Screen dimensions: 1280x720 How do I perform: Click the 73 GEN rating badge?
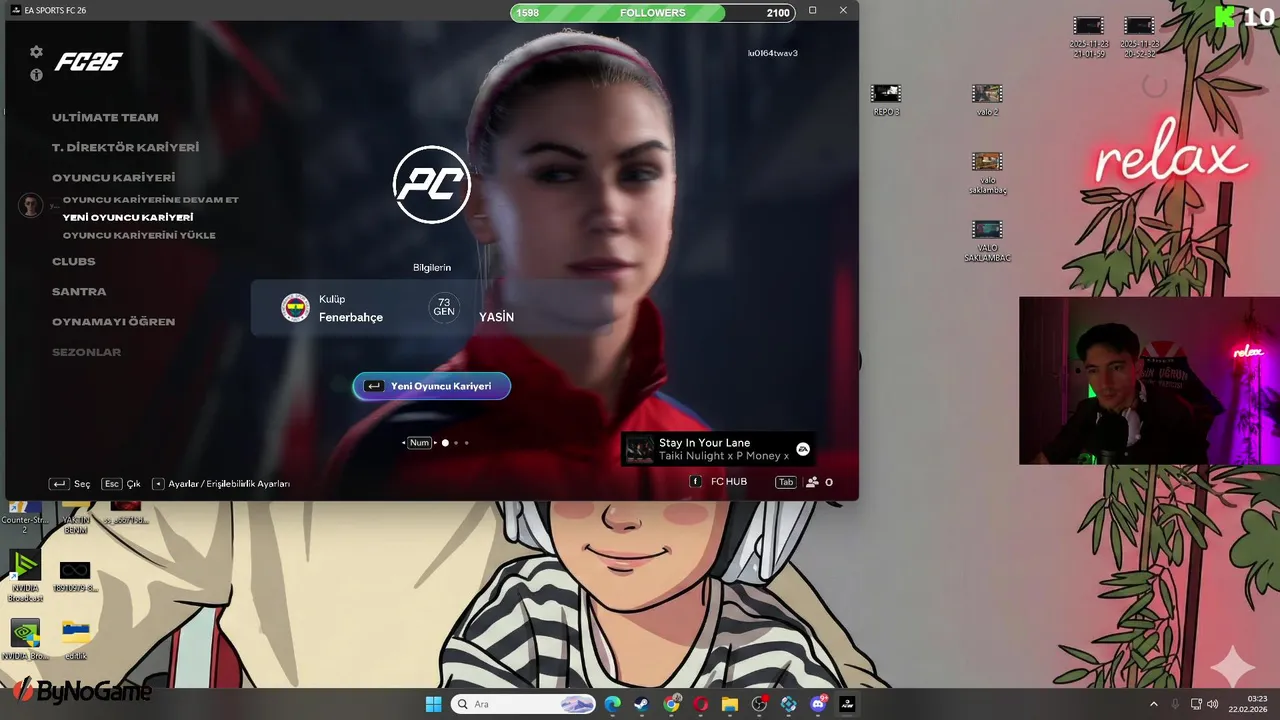point(444,307)
